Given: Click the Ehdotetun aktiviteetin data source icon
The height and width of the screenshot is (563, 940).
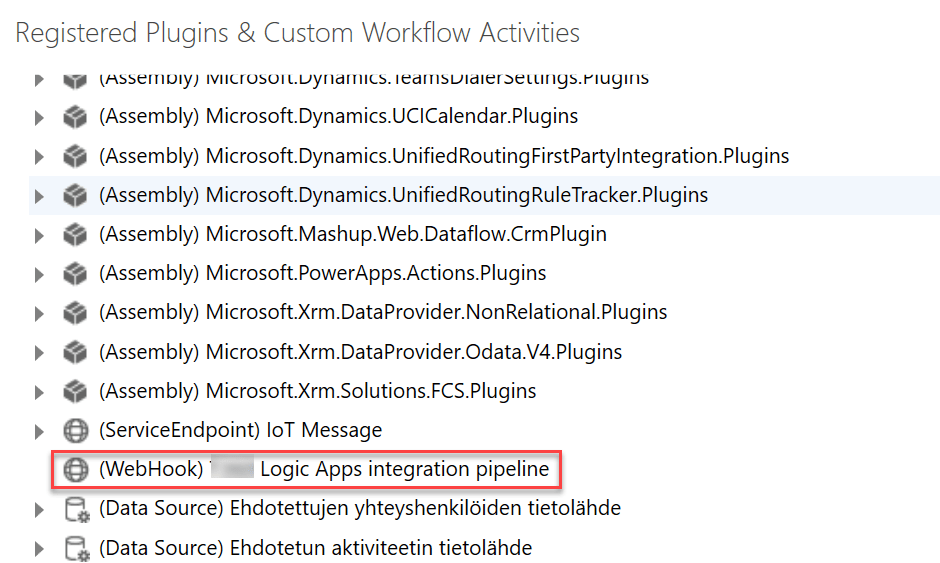Looking at the screenshot, I should point(75,548).
